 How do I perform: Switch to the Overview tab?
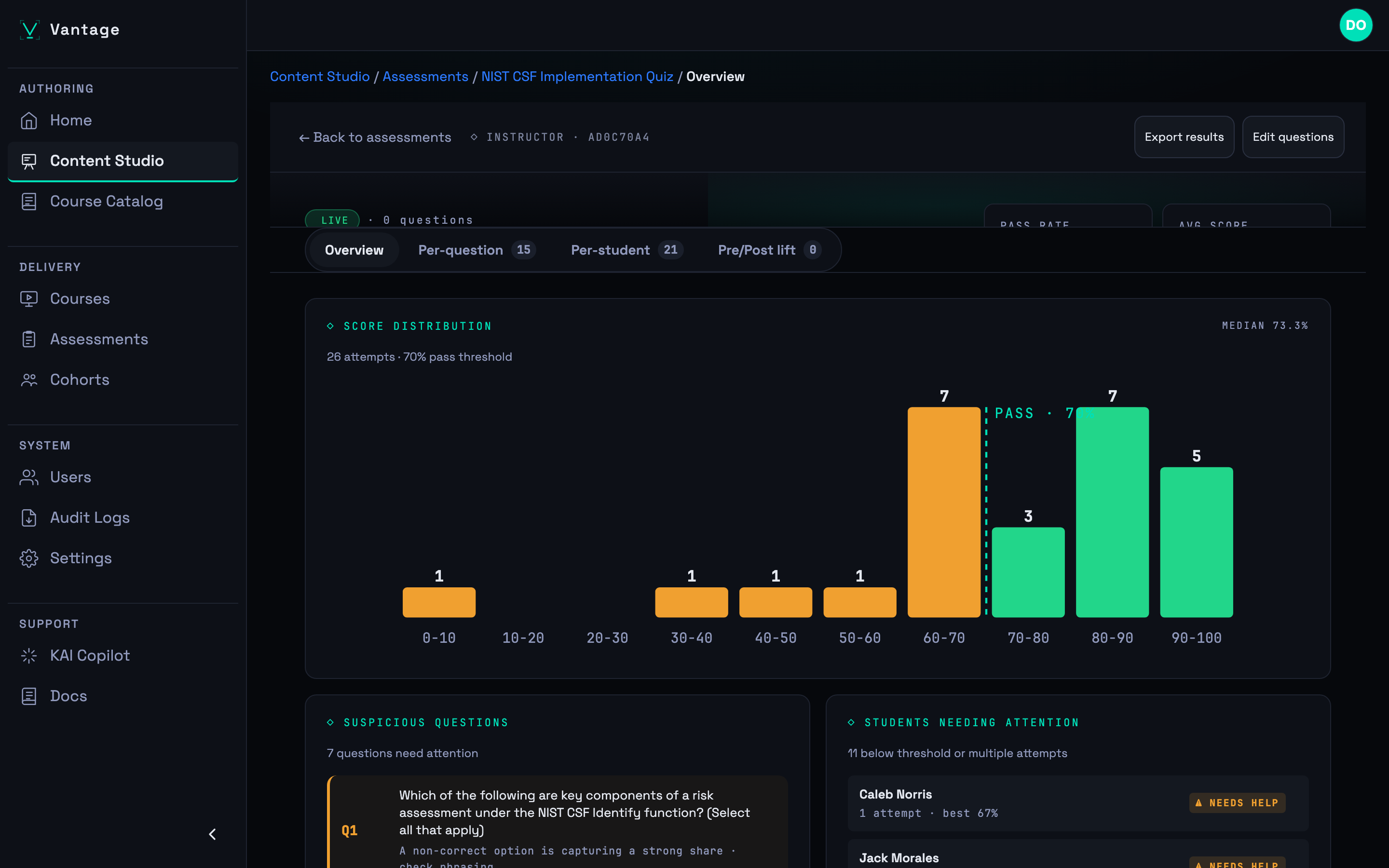[354, 250]
